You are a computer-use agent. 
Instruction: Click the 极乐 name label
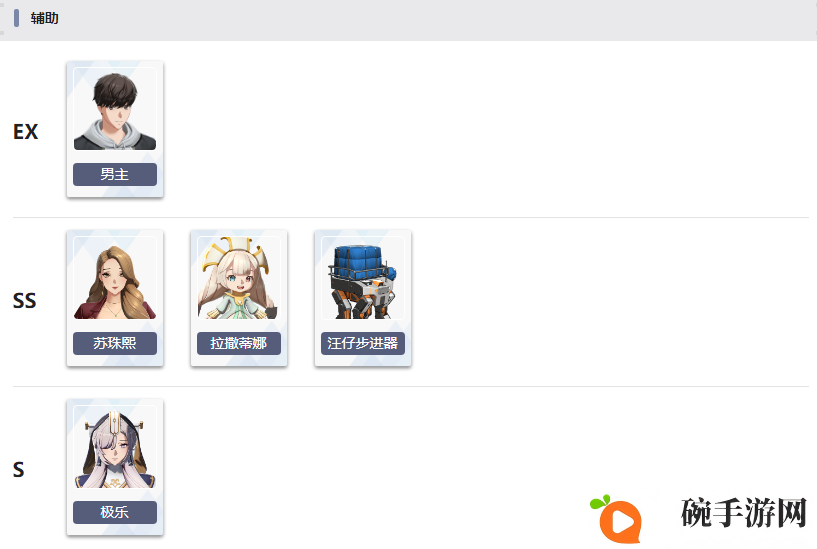[115, 513]
